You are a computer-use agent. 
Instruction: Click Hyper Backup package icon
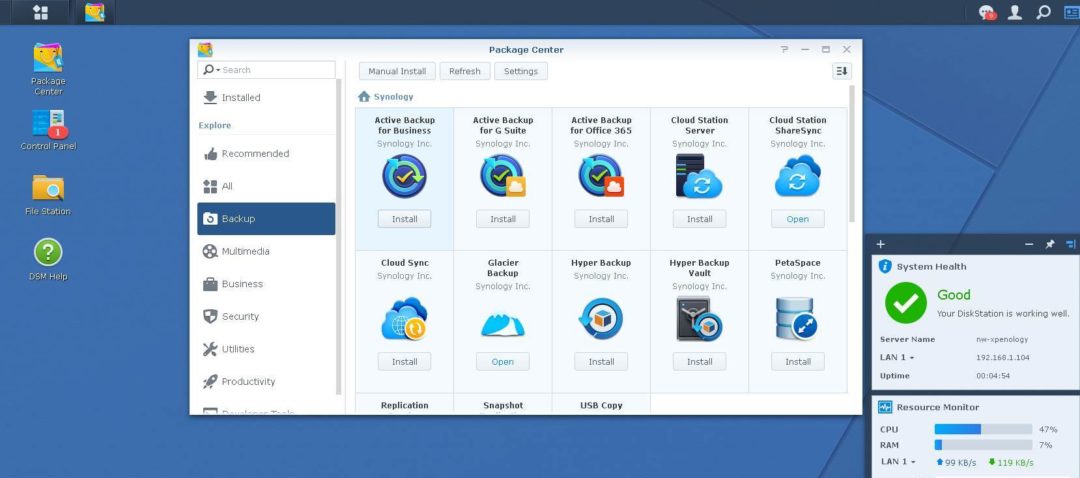coord(601,319)
